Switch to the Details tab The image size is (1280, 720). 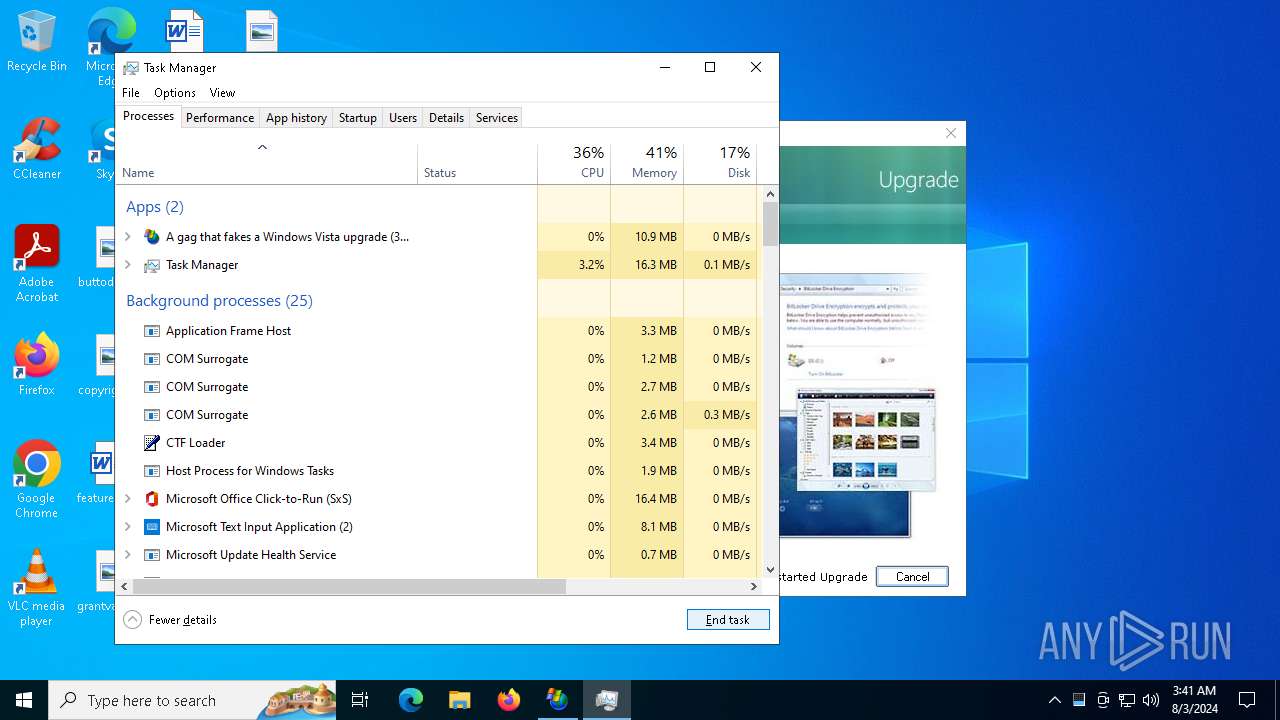point(446,117)
